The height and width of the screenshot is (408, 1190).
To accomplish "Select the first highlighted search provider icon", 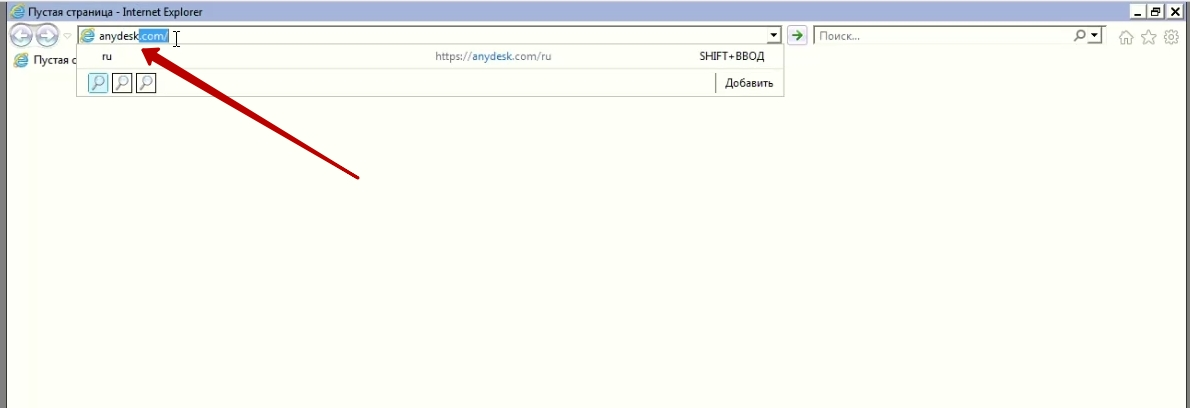I will (98, 83).
